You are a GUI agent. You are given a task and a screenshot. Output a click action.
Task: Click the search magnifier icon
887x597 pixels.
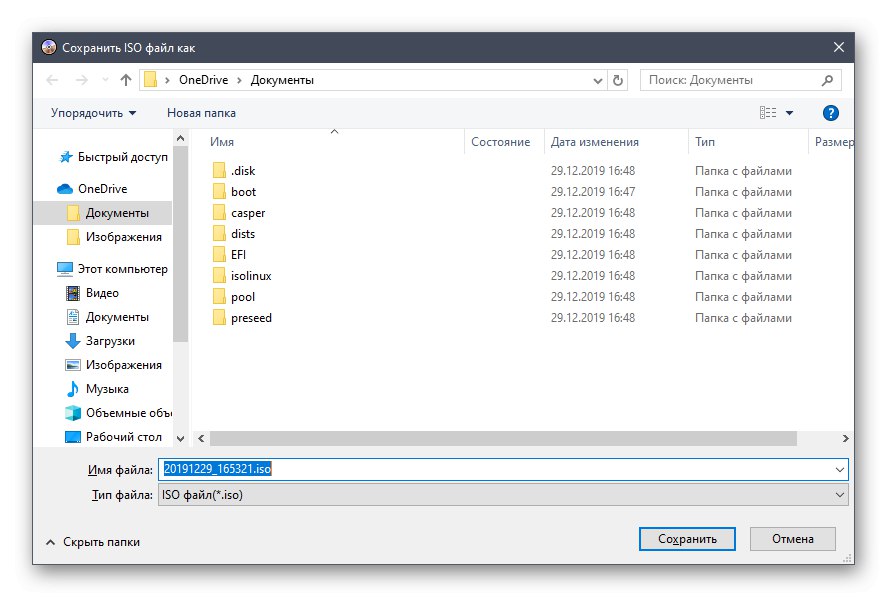pos(827,80)
